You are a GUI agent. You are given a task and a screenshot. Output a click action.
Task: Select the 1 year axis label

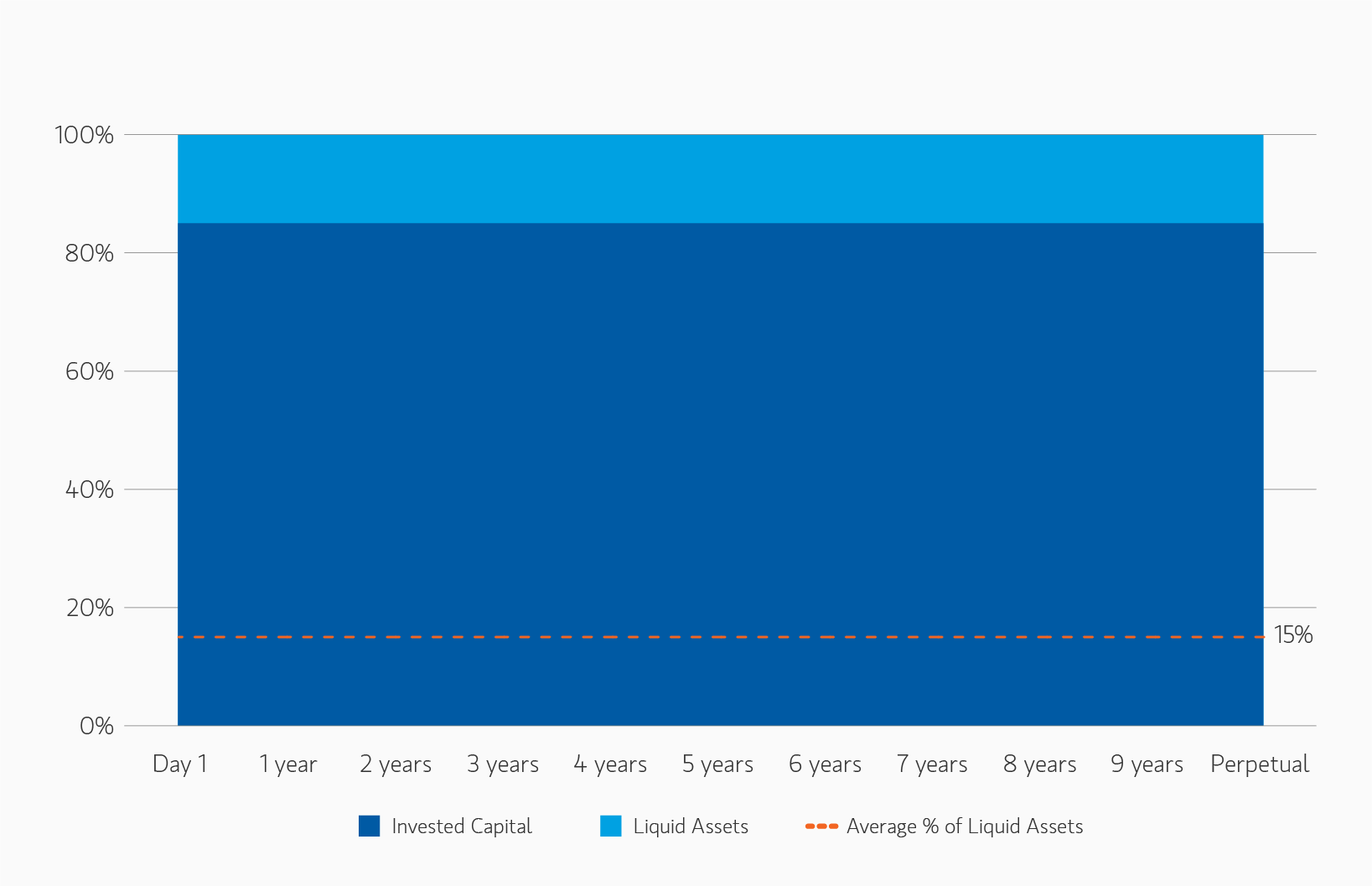point(287,764)
